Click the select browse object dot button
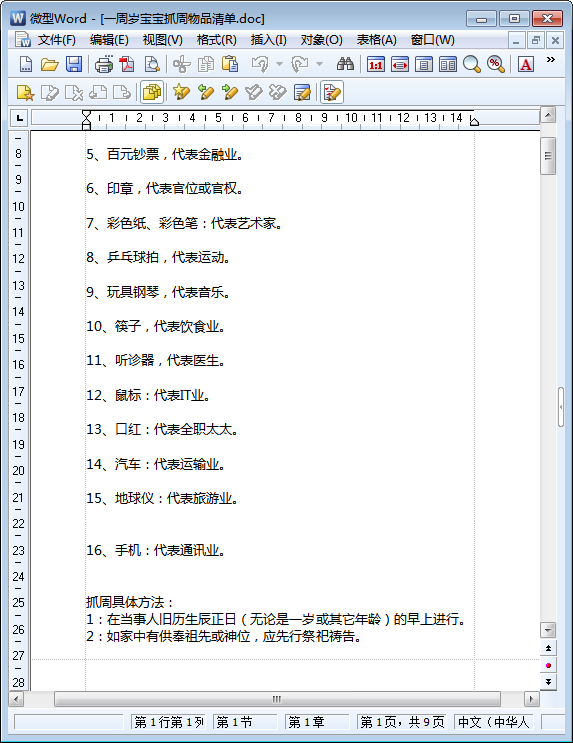The image size is (573, 743). [x=548, y=665]
